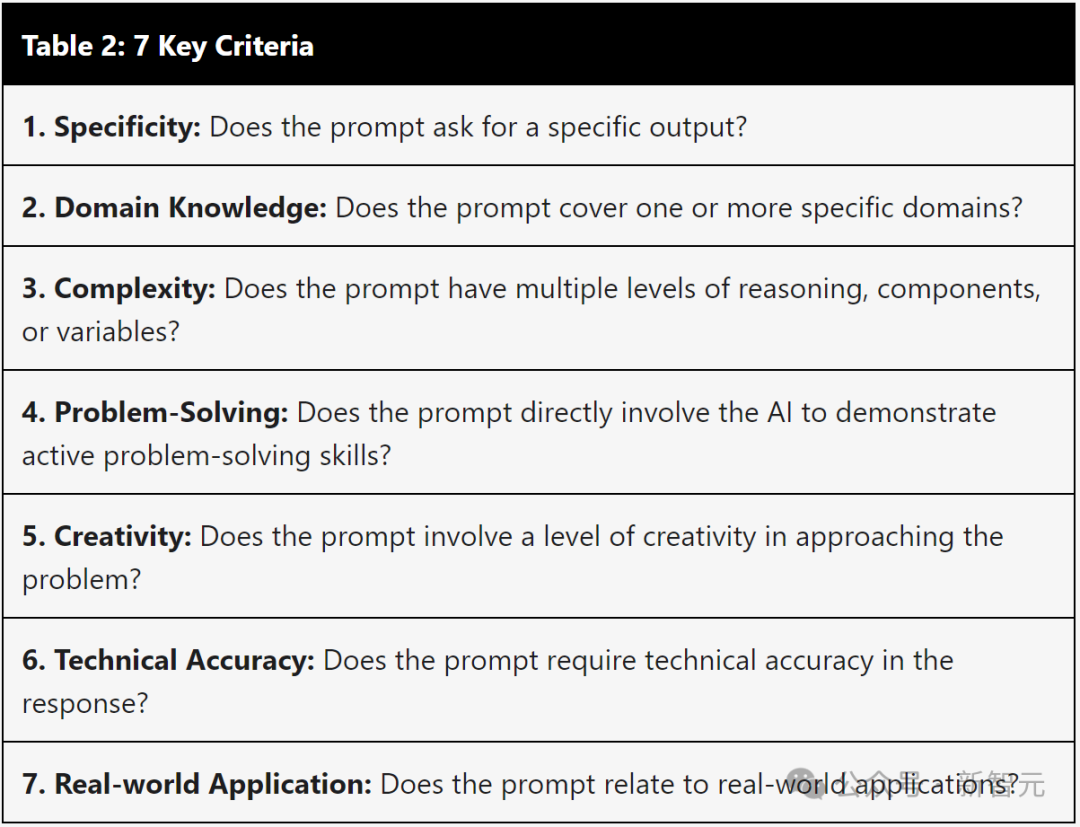Select the Complexity criterion row
Image resolution: width=1080 pixels, height=827 pixels.
click(x=539, y=308)
